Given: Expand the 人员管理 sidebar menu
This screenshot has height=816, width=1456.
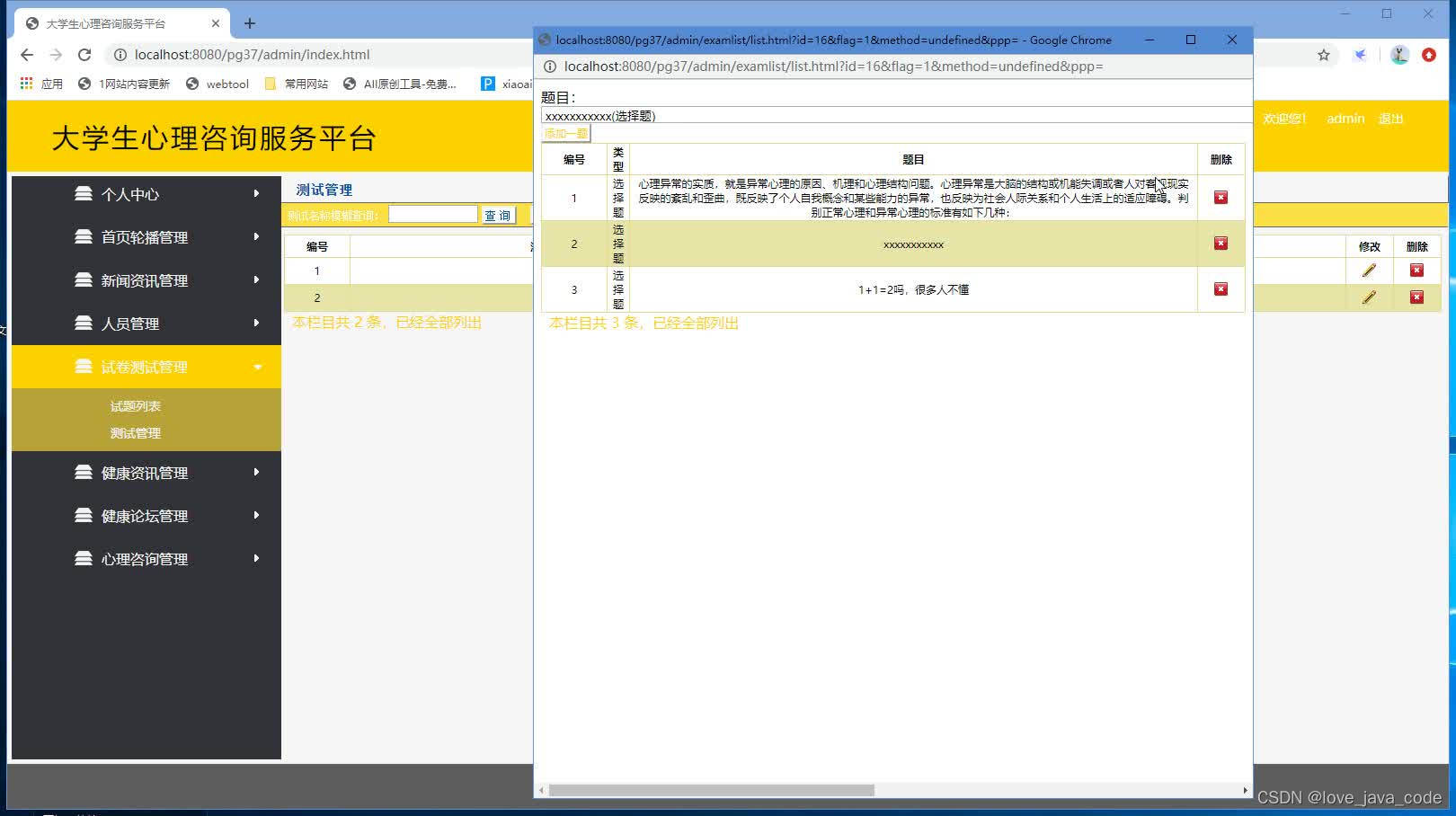Looking at the screenshot, I should click(146, 324).
